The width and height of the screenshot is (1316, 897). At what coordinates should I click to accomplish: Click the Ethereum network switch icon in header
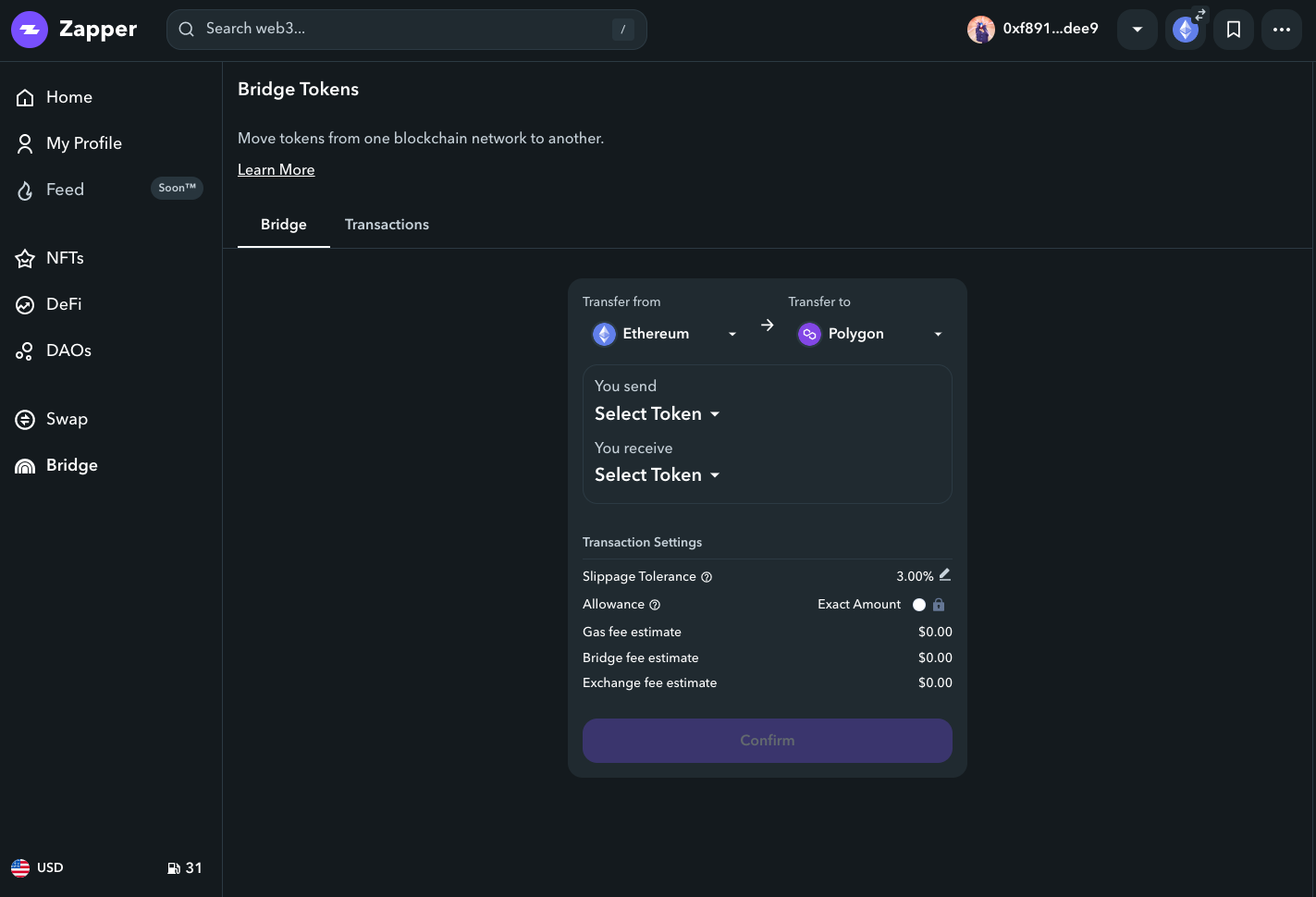[1186, 30]
